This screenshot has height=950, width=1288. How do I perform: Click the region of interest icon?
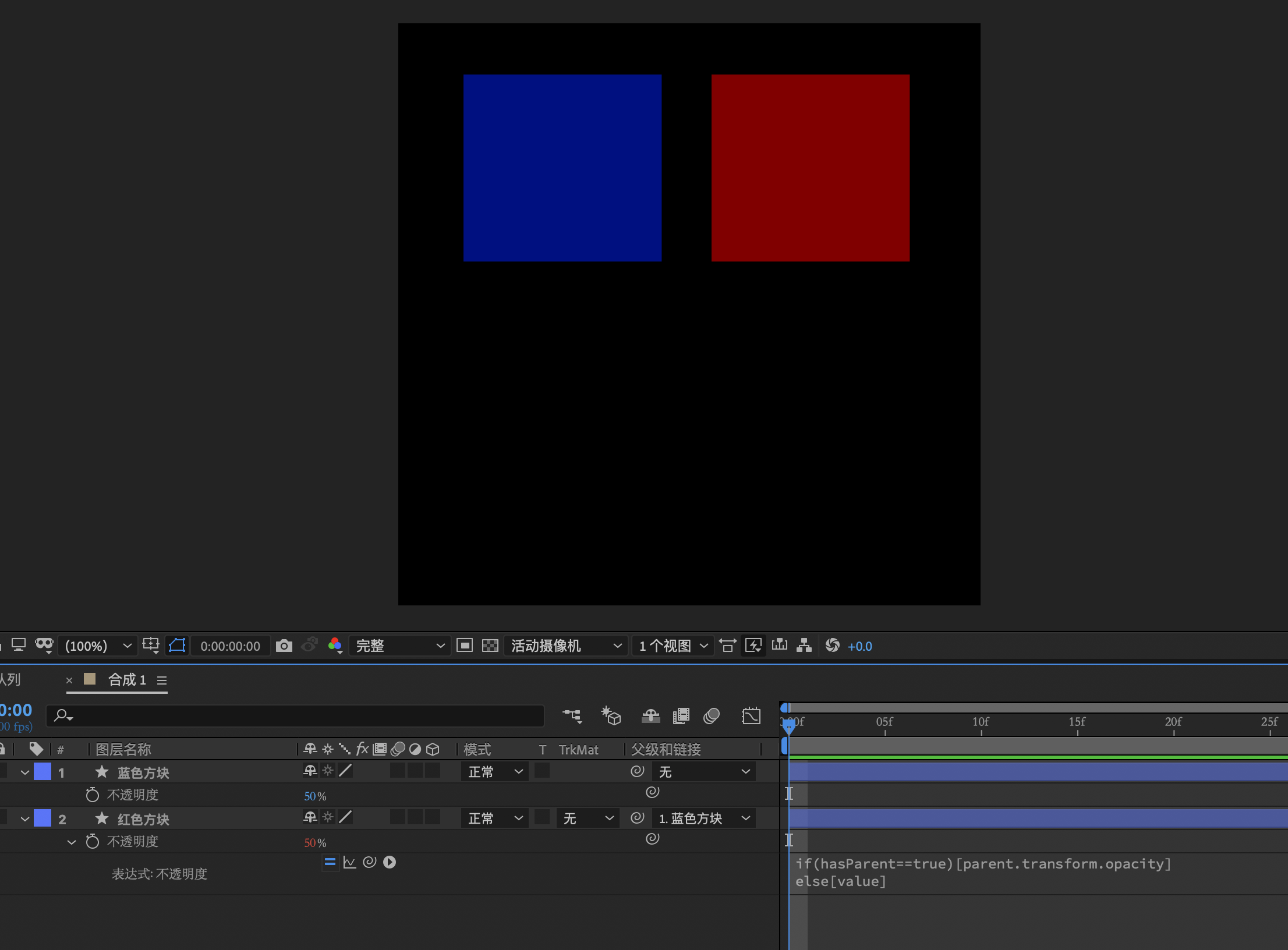[x=465, y=646]
